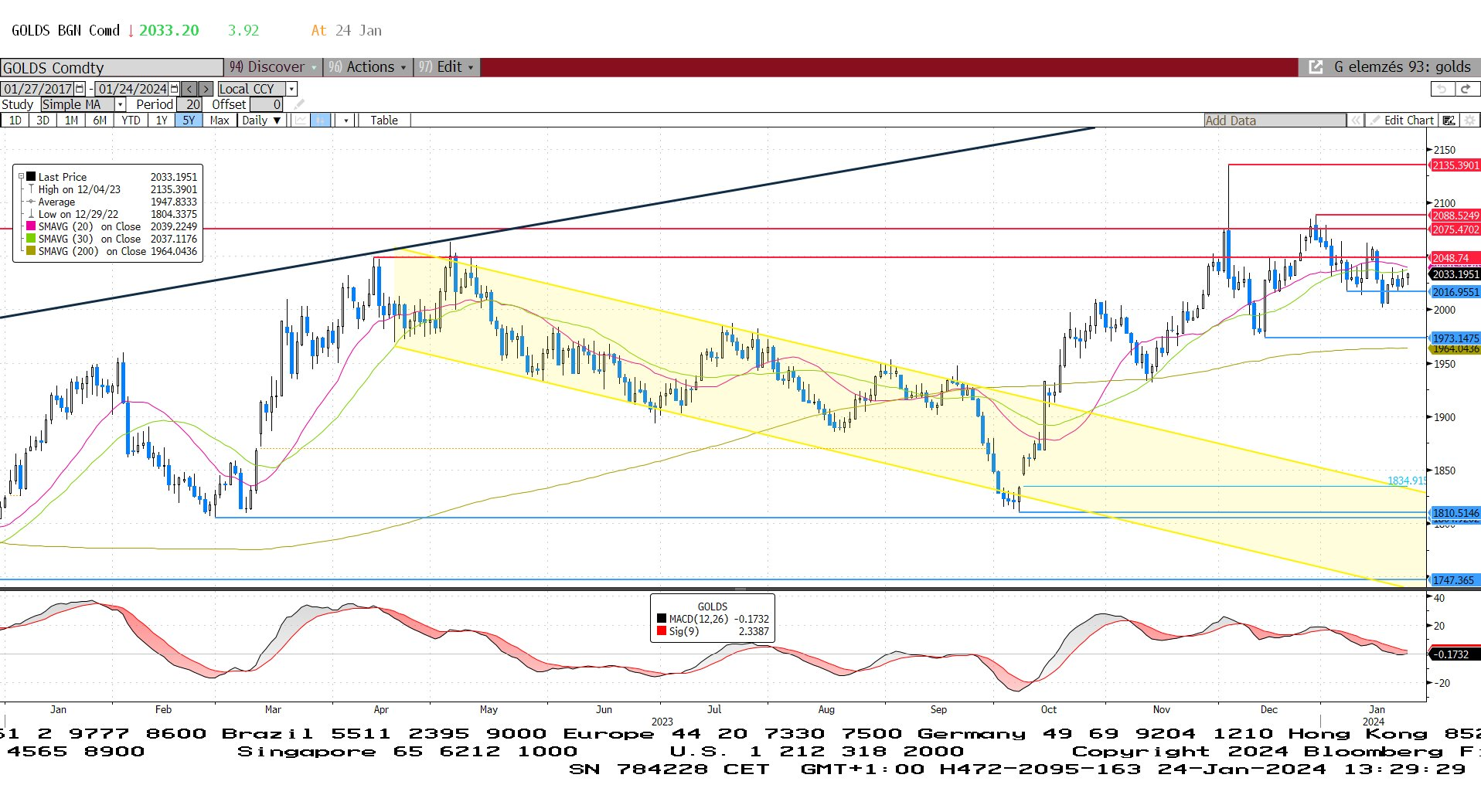
Task: Click the 2016.9551 blue price label
Action: (x=1455, y=292)
